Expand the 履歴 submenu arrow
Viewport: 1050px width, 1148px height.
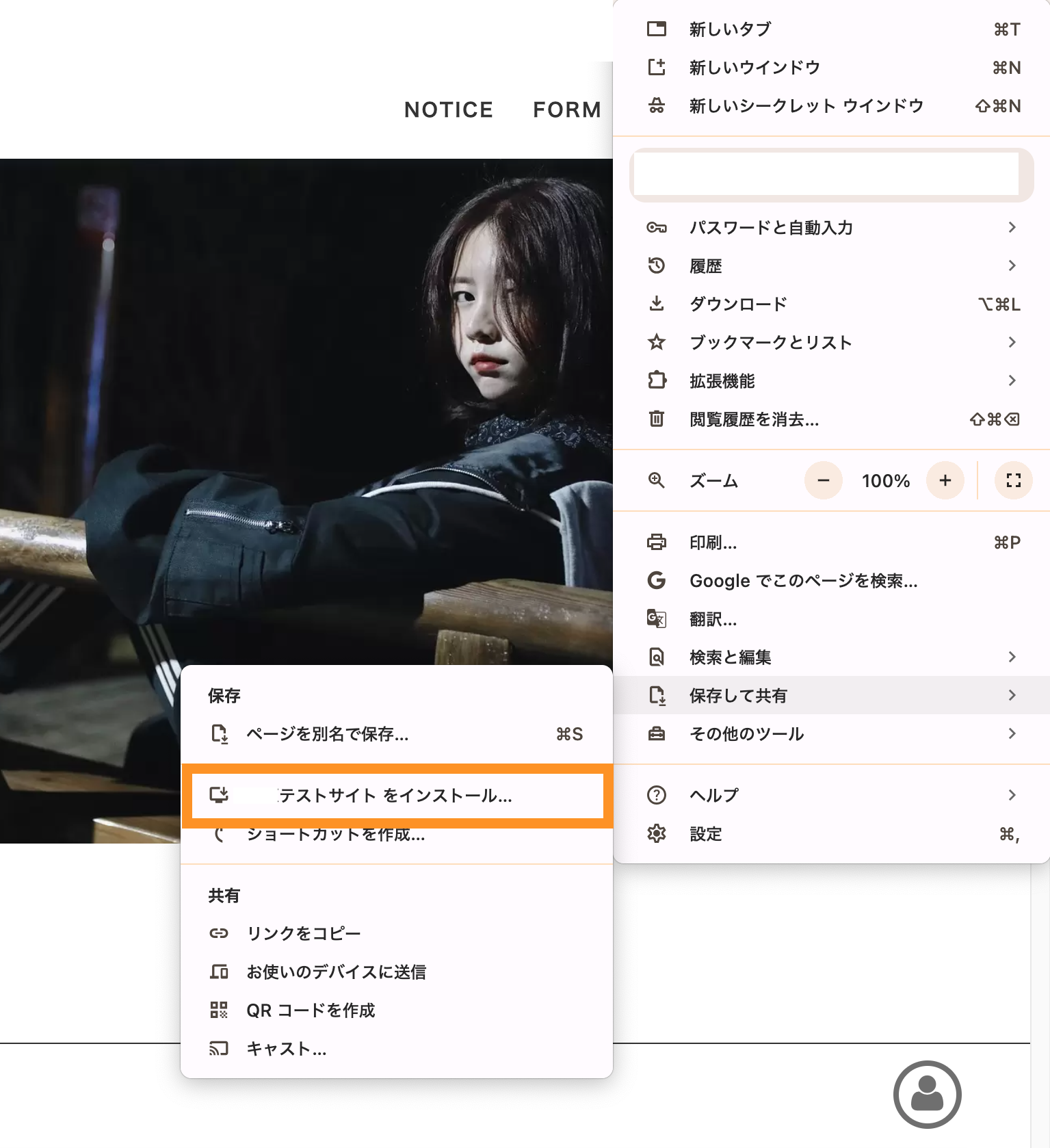pyautogui.click(x=1012, y=265)
